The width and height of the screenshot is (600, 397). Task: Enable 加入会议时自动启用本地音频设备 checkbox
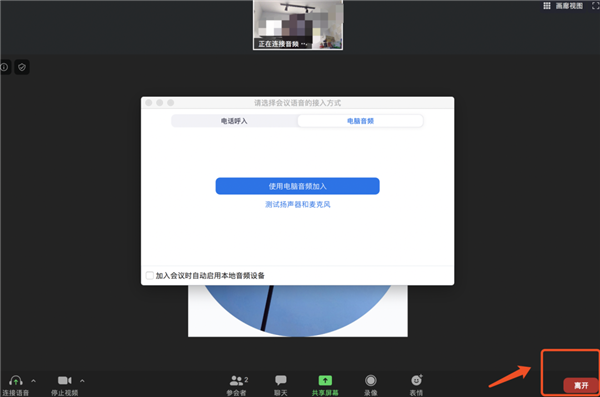(150, 275)
